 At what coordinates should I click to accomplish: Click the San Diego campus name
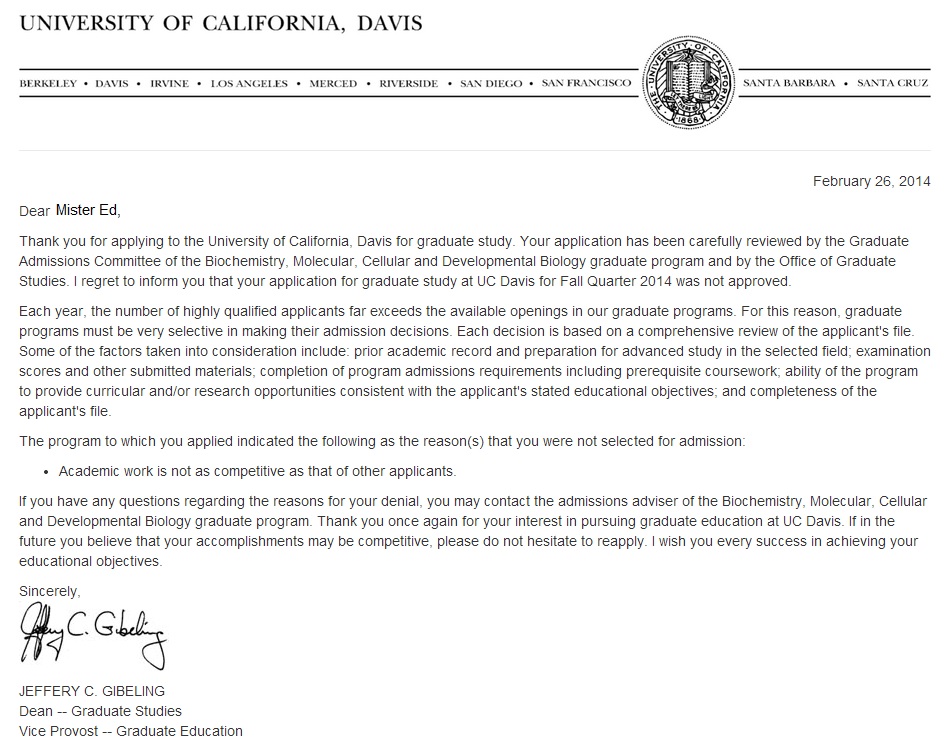point(490,84)
